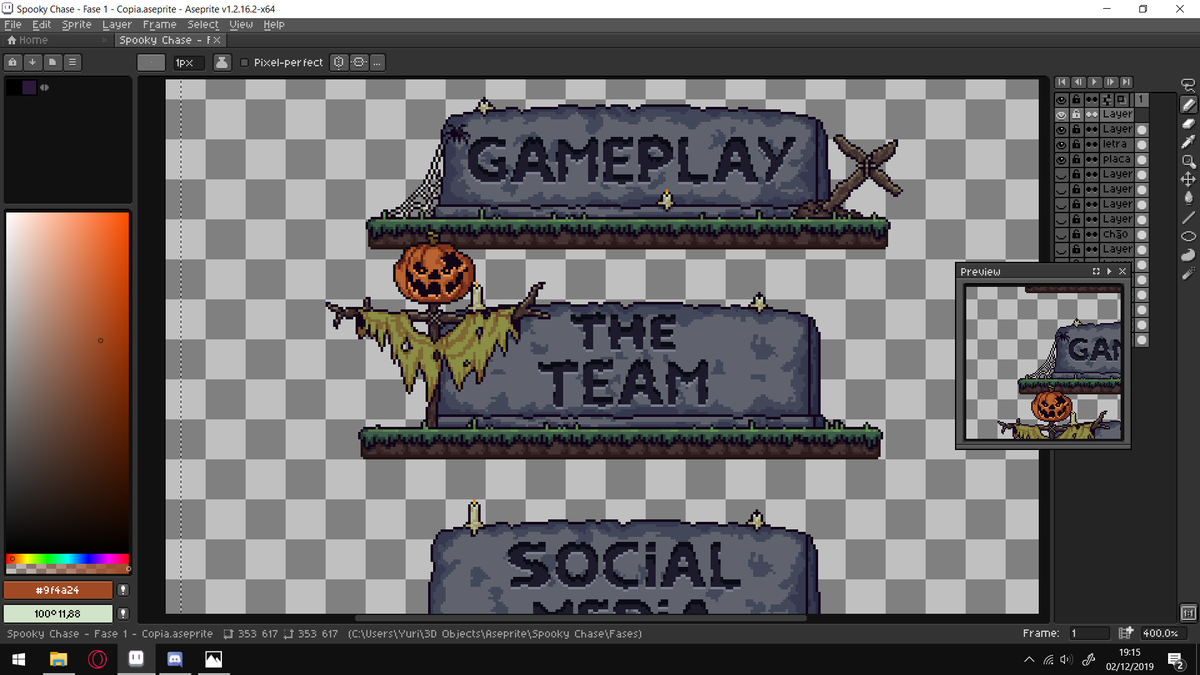Click the Frame number field

1088,633
